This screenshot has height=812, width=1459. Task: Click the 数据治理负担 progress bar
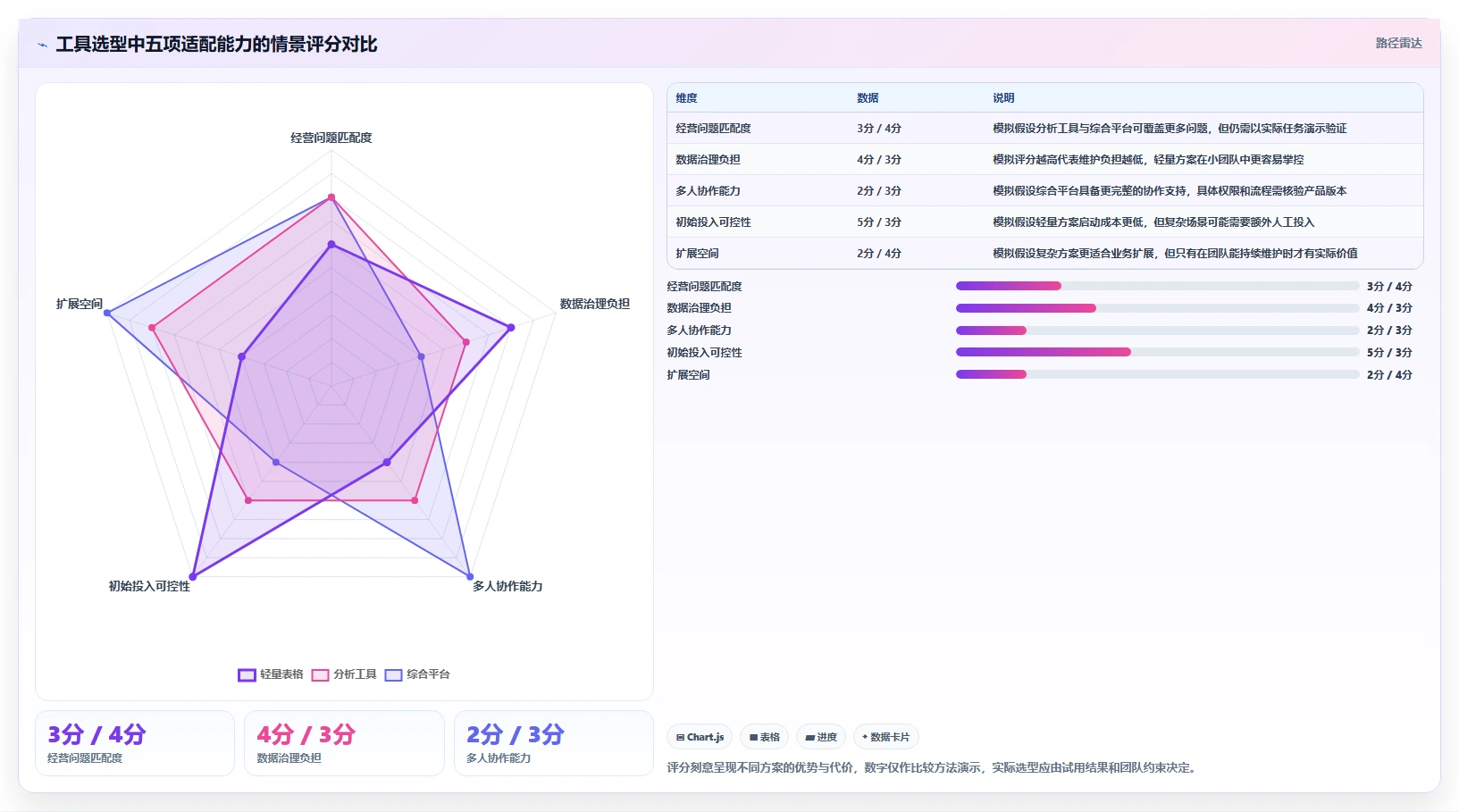point(1158,308)
